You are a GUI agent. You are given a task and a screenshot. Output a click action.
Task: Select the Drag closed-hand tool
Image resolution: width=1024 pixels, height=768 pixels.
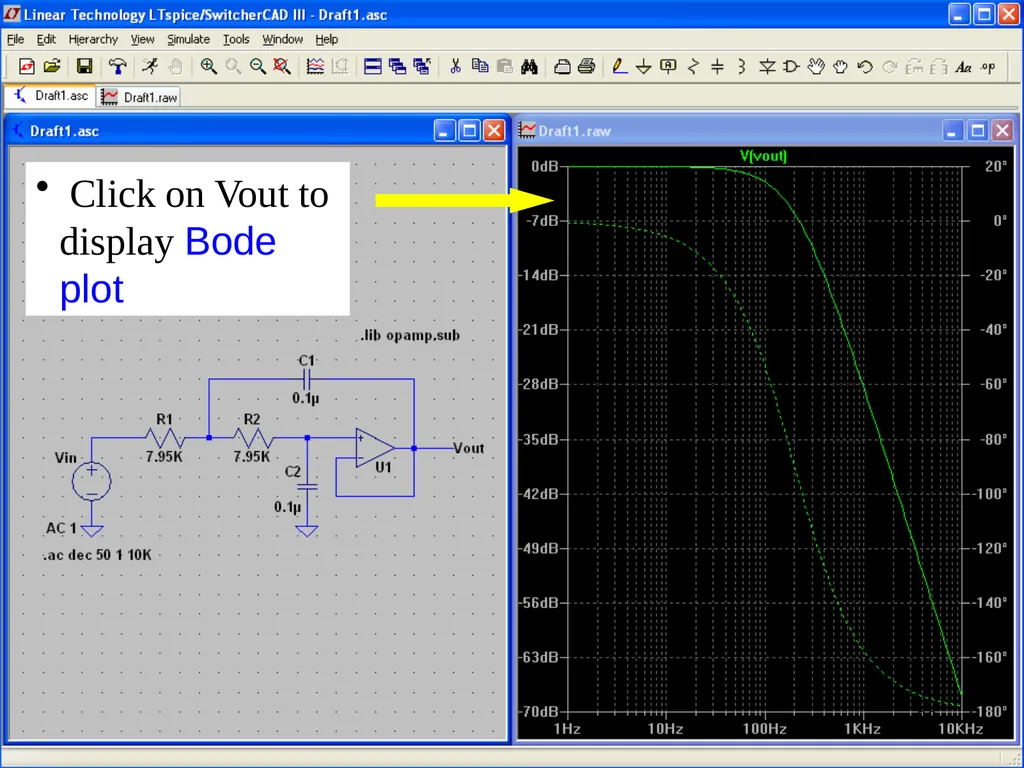point(840,66)
